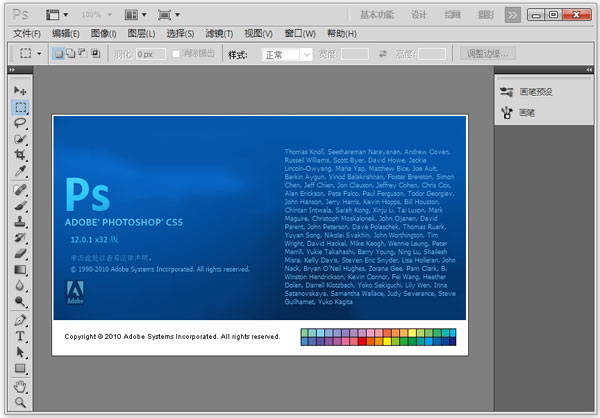
Task: Select the Rectangular Marquee tool in toolbox
Action: pyautogui.click(x=20, y=107)
